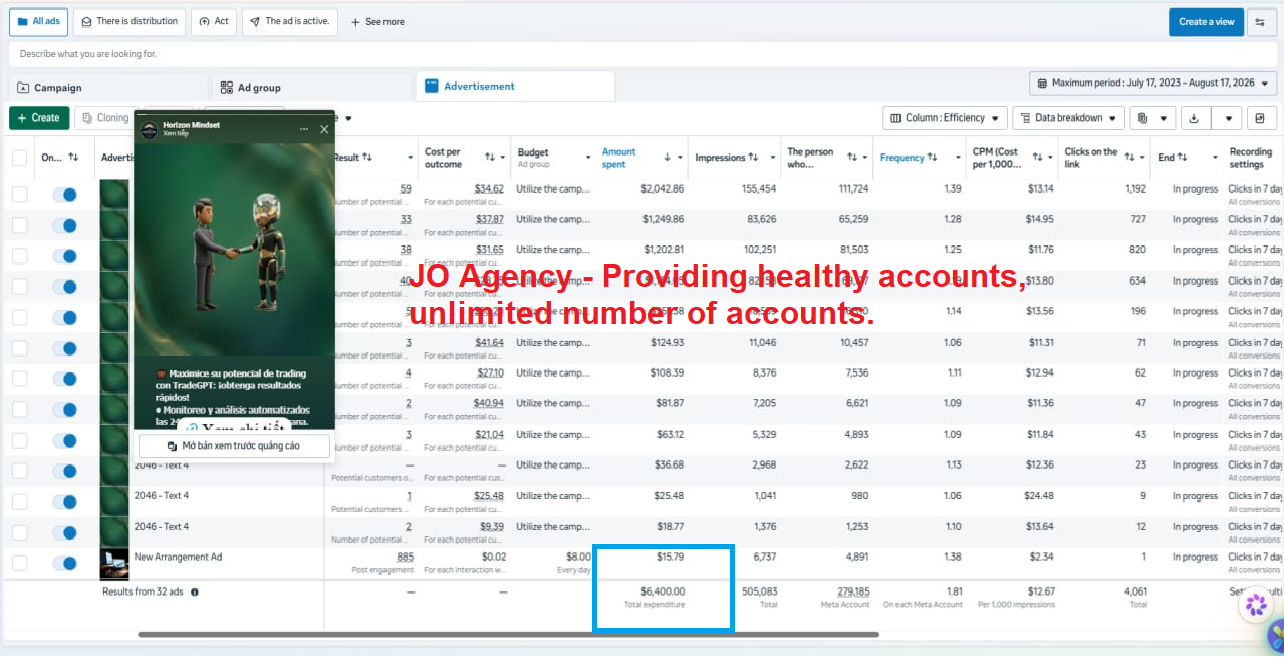Switch to the Ad group tab
1284x658 pixels.
click(x=311, y=88)
